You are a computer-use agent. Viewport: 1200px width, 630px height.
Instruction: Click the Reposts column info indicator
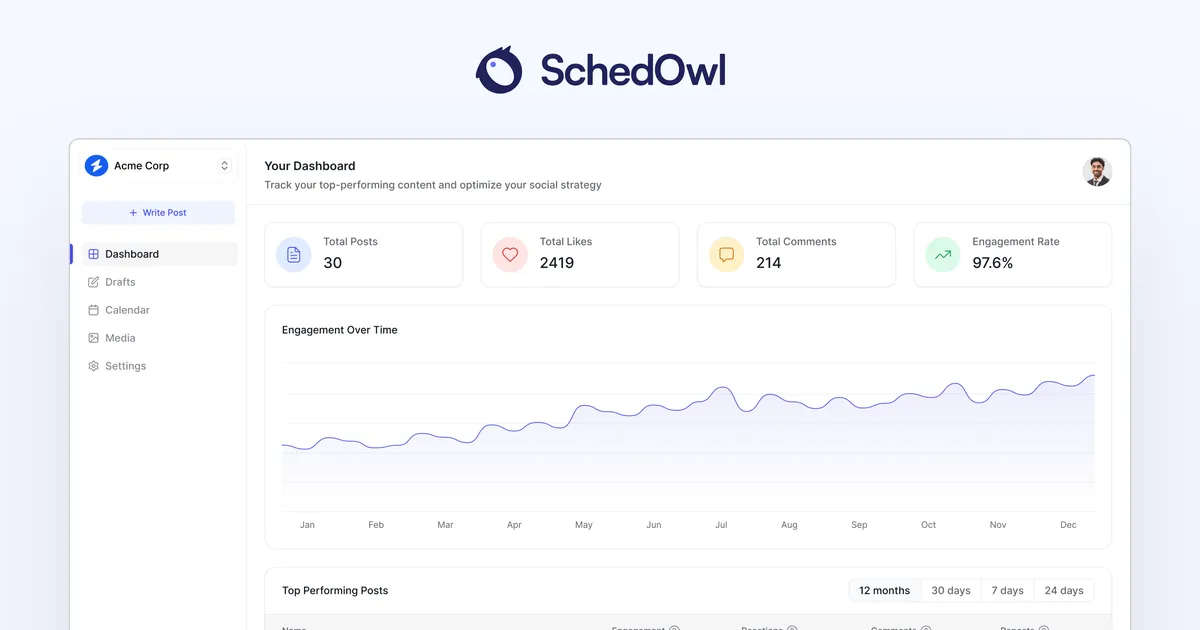1044,628
